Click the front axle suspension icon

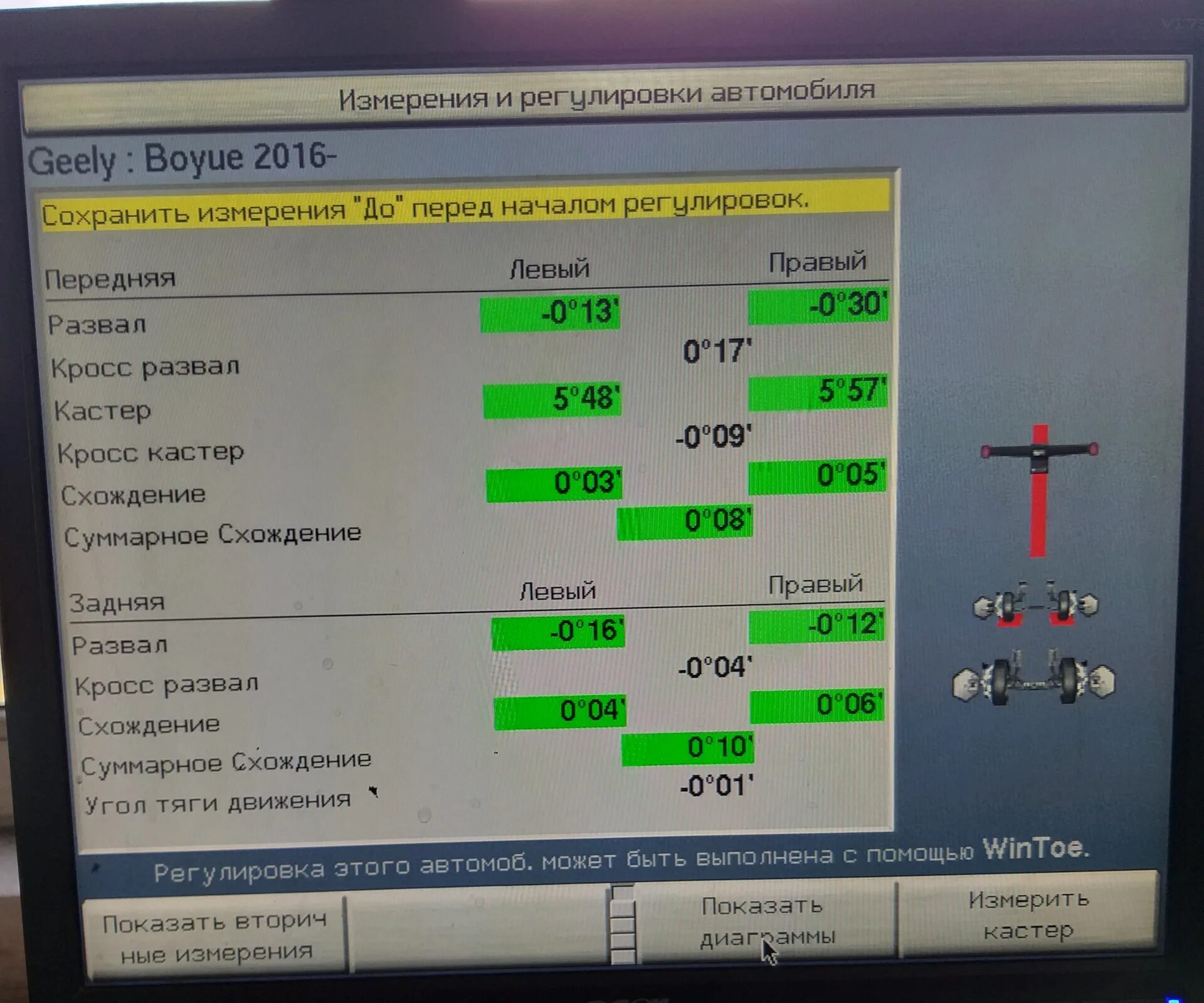click(x=1035, y=604)
